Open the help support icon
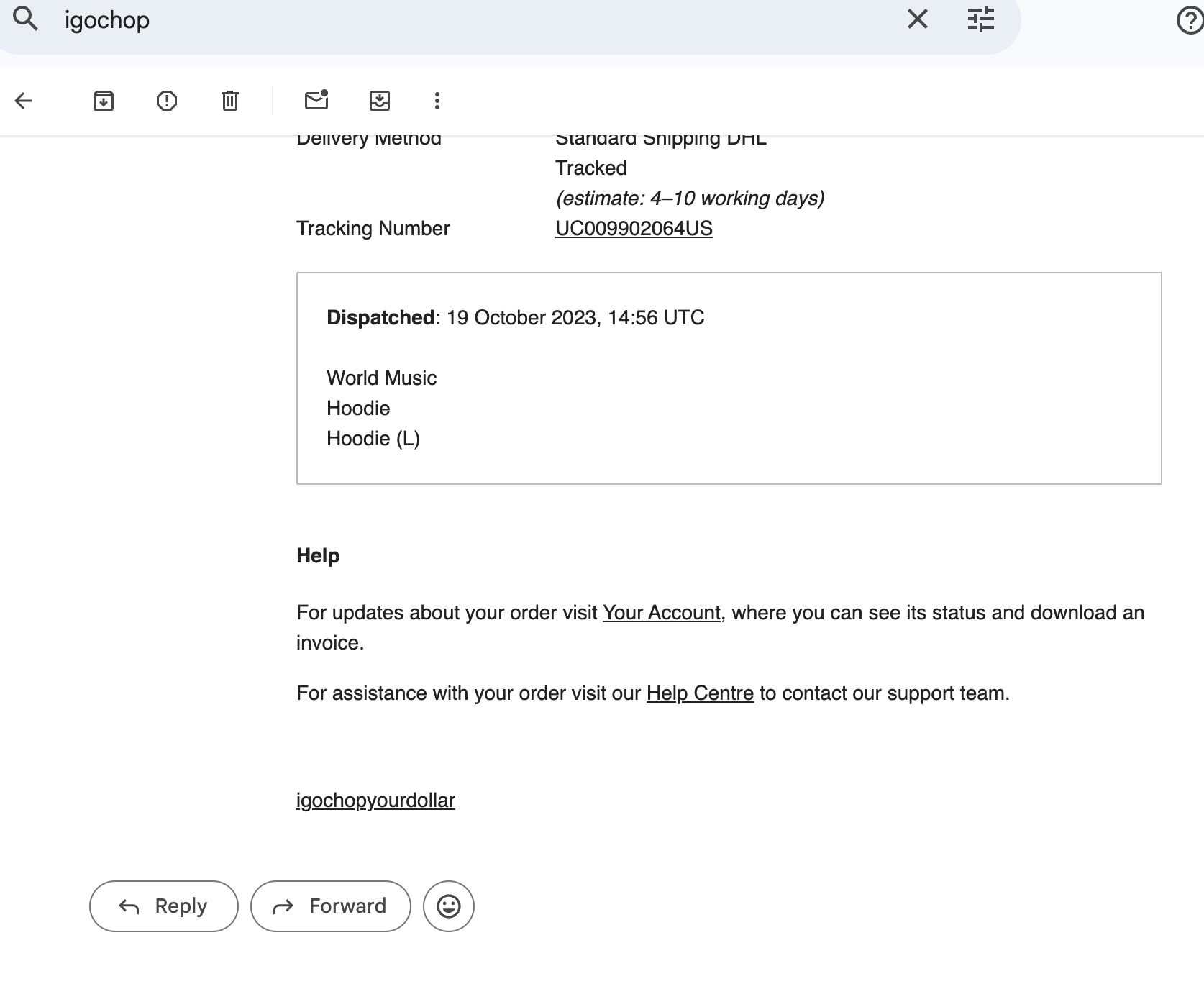 1190,20
